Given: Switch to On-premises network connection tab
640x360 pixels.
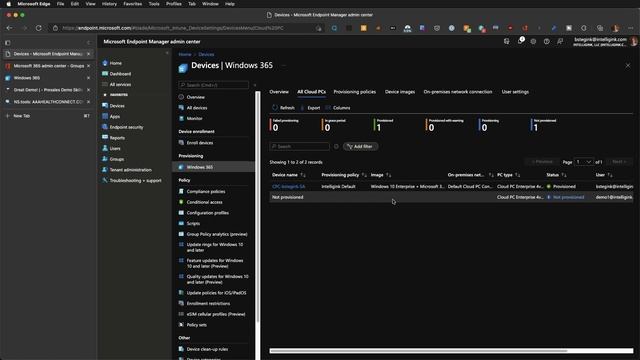Looking at the screenshot, I should pos(458,92).
